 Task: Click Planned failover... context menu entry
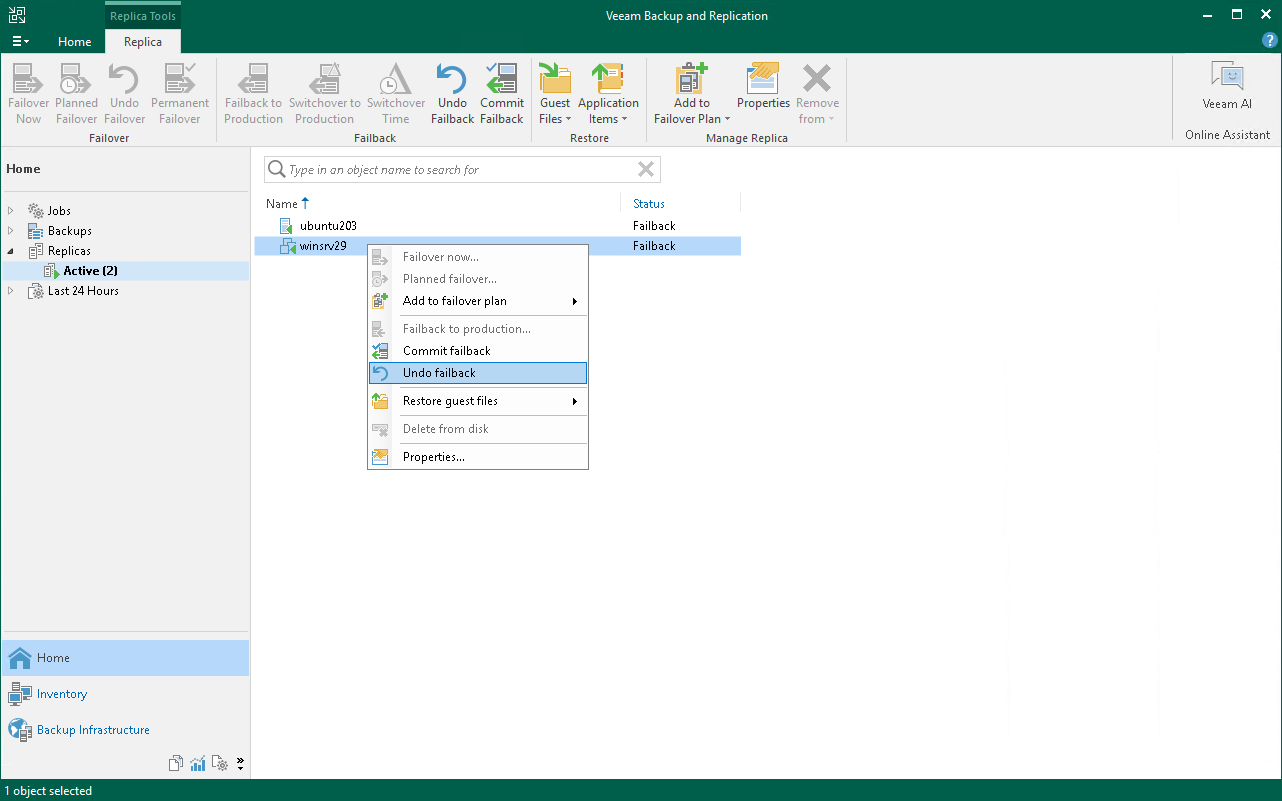click(478, 279)
